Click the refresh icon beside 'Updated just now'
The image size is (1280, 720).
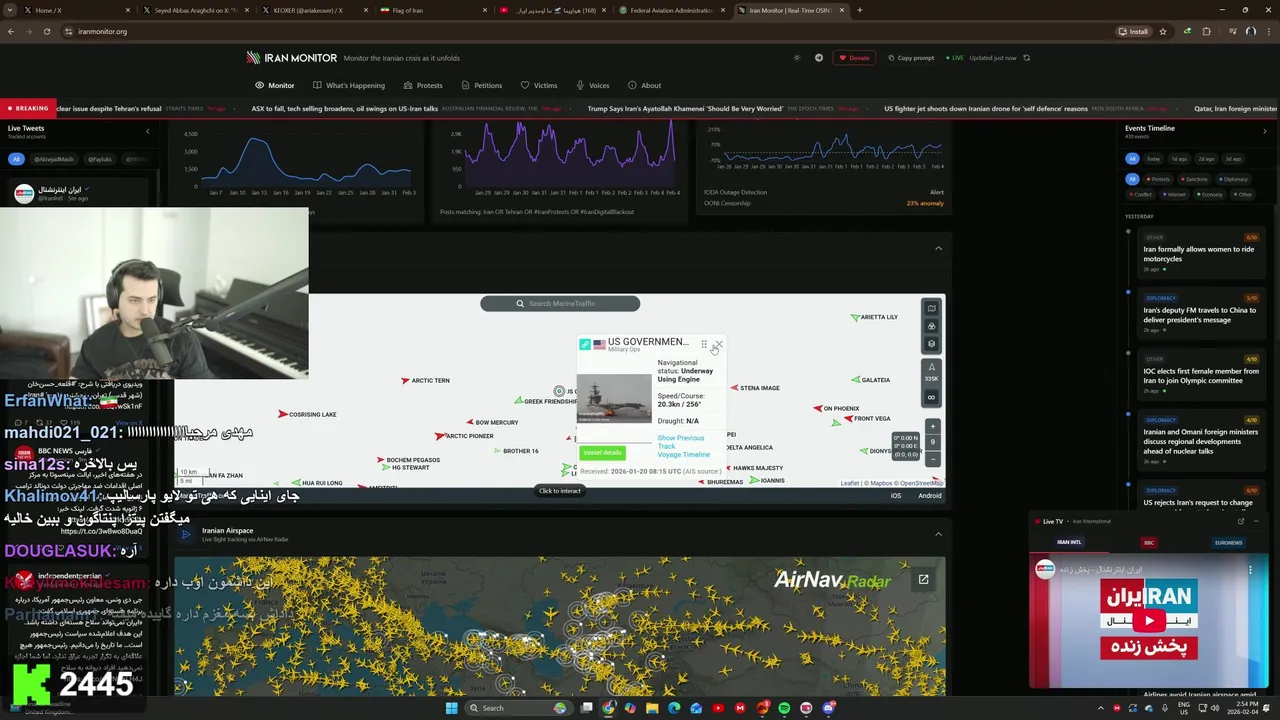pyautogui.click(x=1026, y=58)
